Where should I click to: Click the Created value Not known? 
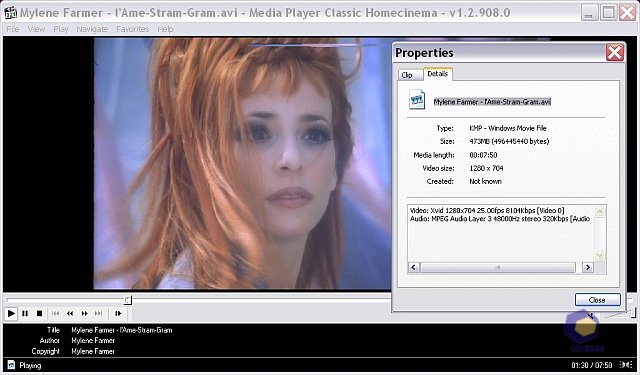pyautogui.click(x=485, y=181)
